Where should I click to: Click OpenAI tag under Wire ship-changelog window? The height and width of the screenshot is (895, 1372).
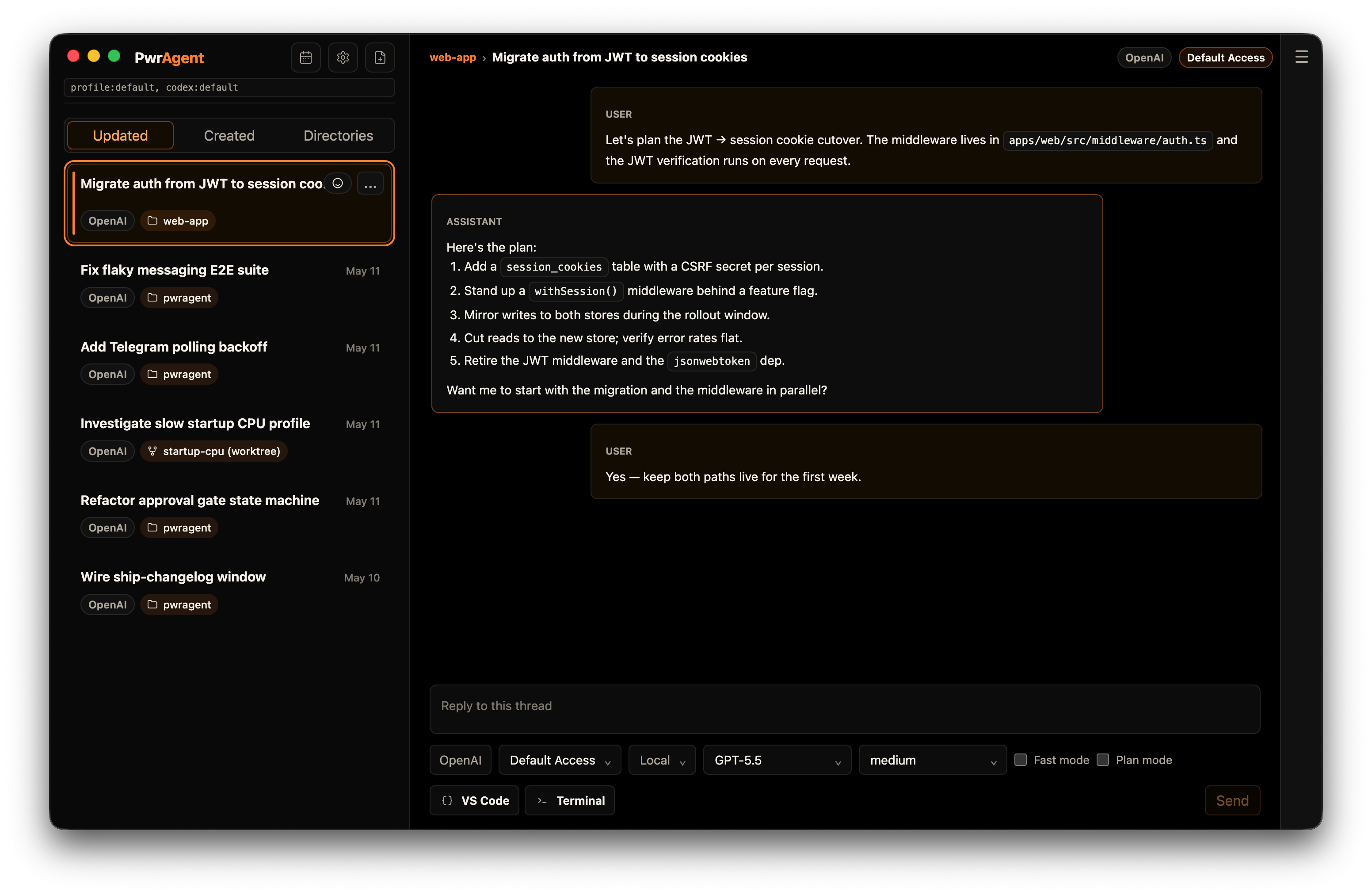pyautogui.click(x=107, y=604)
